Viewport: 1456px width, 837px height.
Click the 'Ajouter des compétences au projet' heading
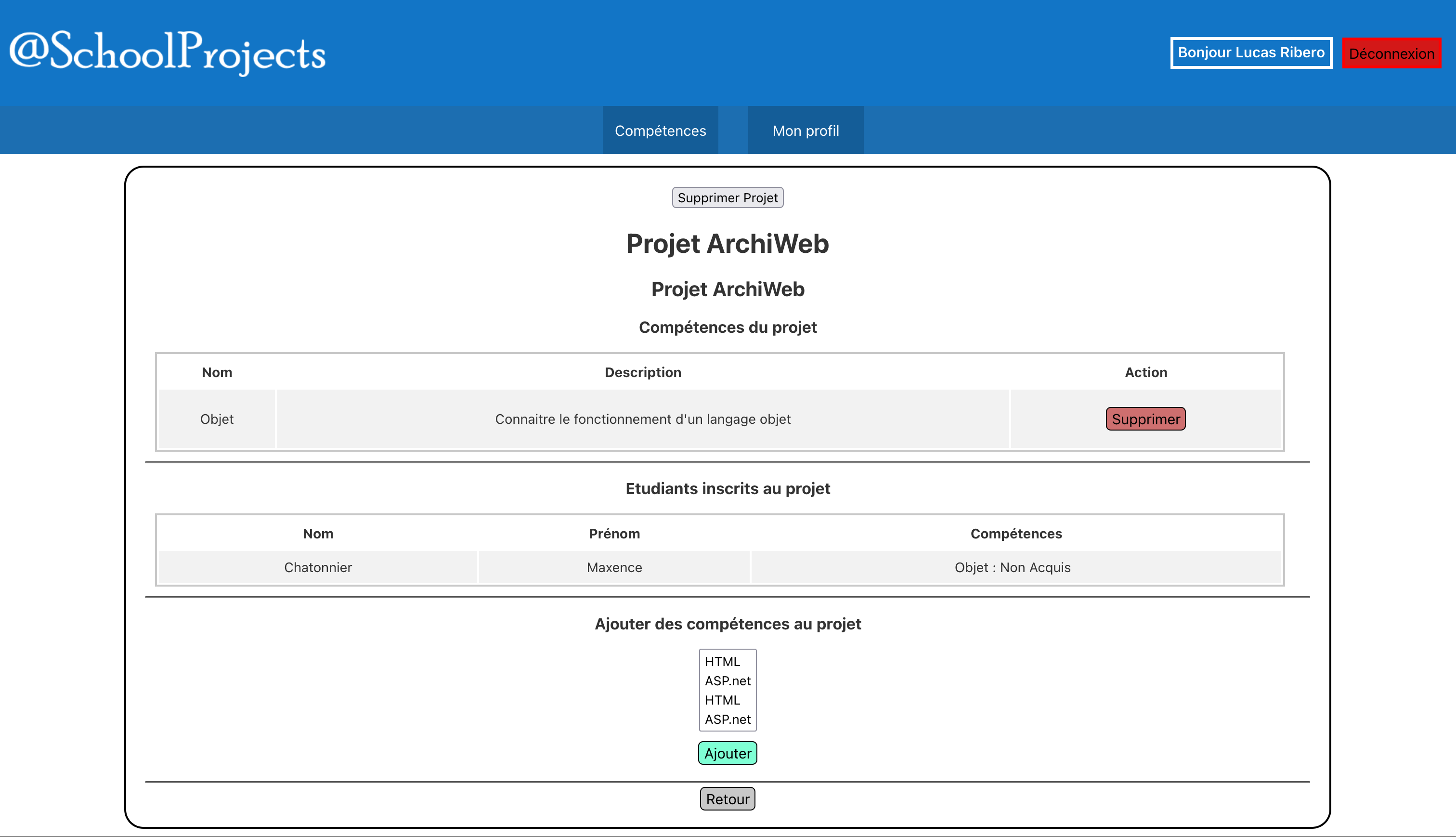(728, 624)
